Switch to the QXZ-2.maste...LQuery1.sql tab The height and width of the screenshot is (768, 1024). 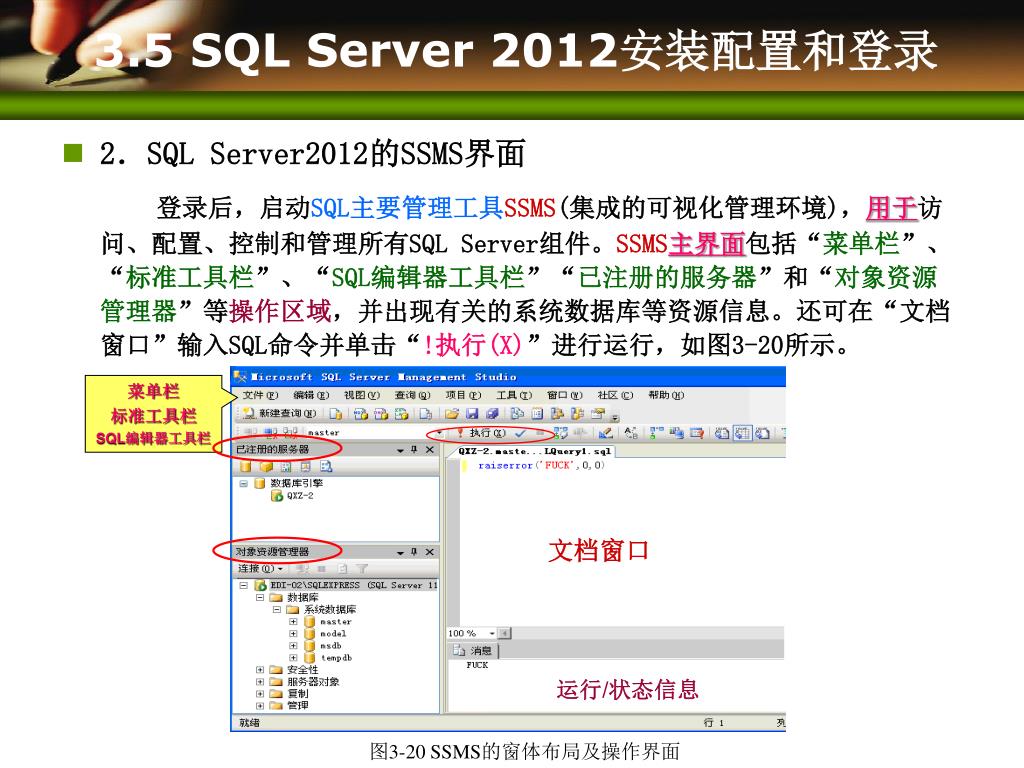click(x=534, y=451)
